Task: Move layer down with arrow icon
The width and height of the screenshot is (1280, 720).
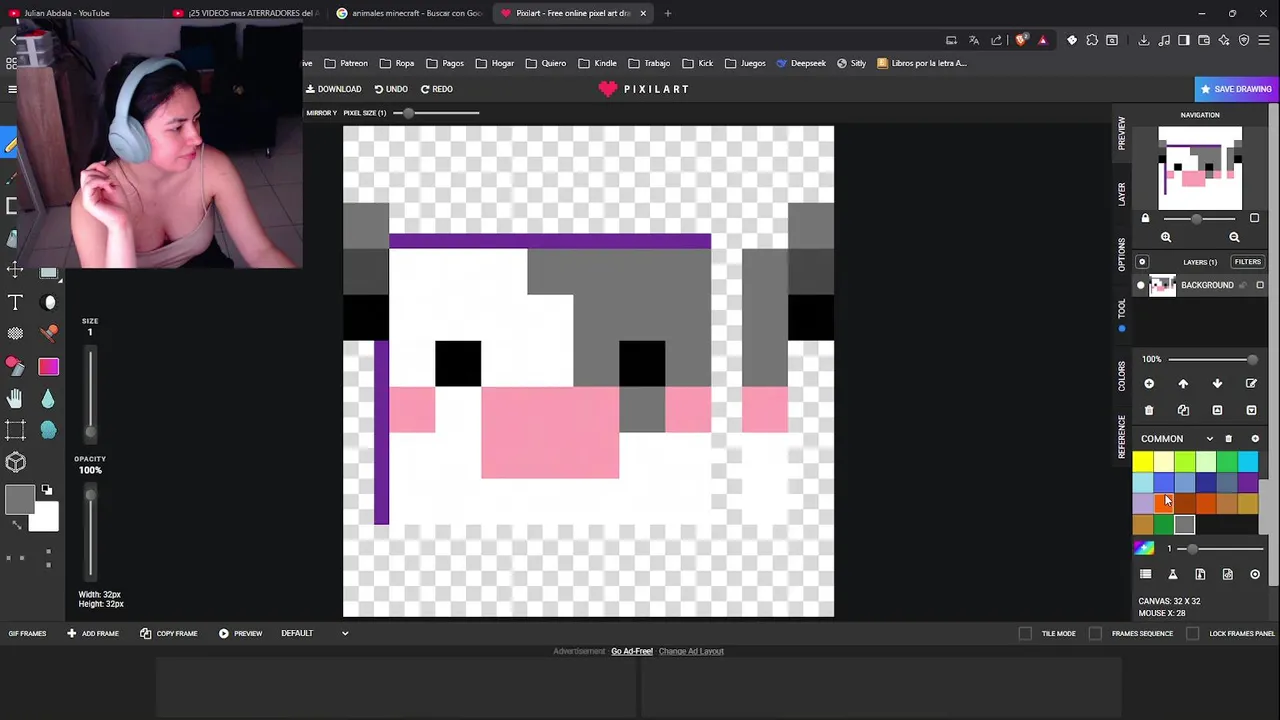Action: pyautogui.click(x=1217, y=384)
